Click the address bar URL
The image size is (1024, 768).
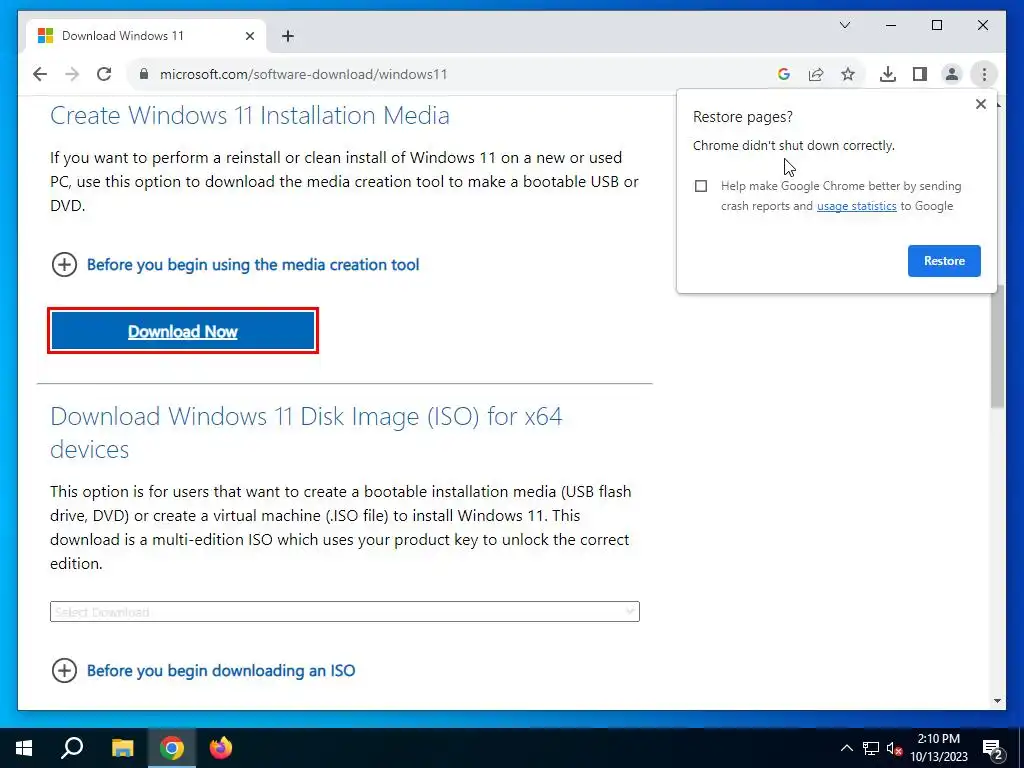click(x=303, y=74)
